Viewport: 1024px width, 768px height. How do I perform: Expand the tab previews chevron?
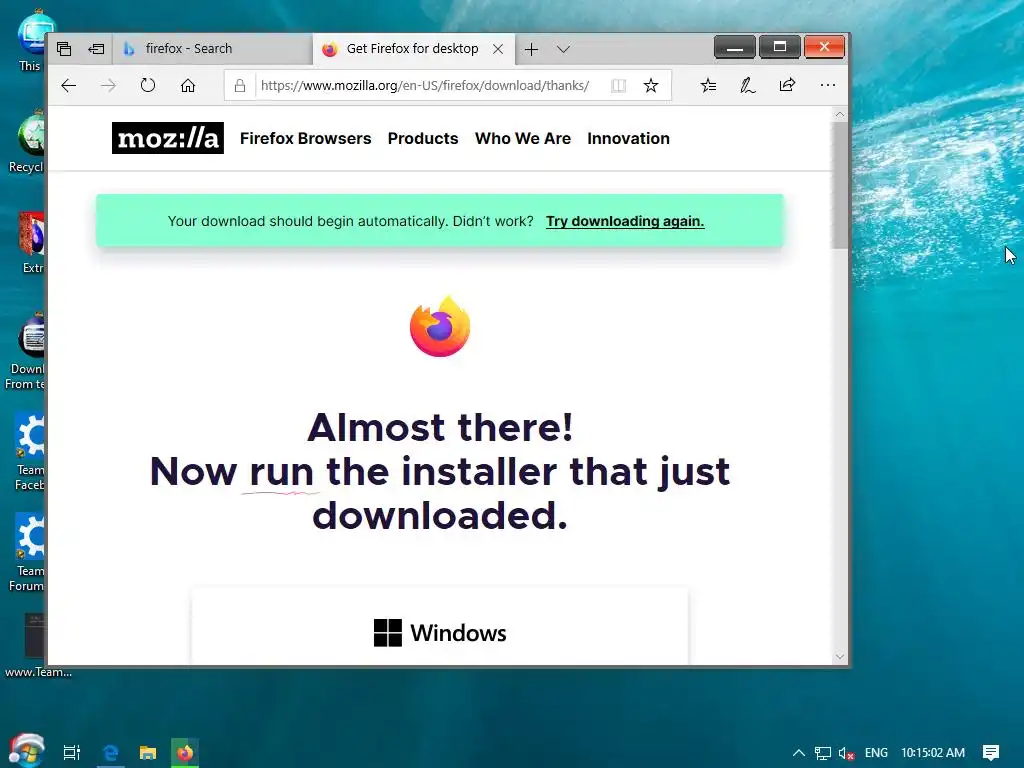pyautogui.click(x=564, y=50)
